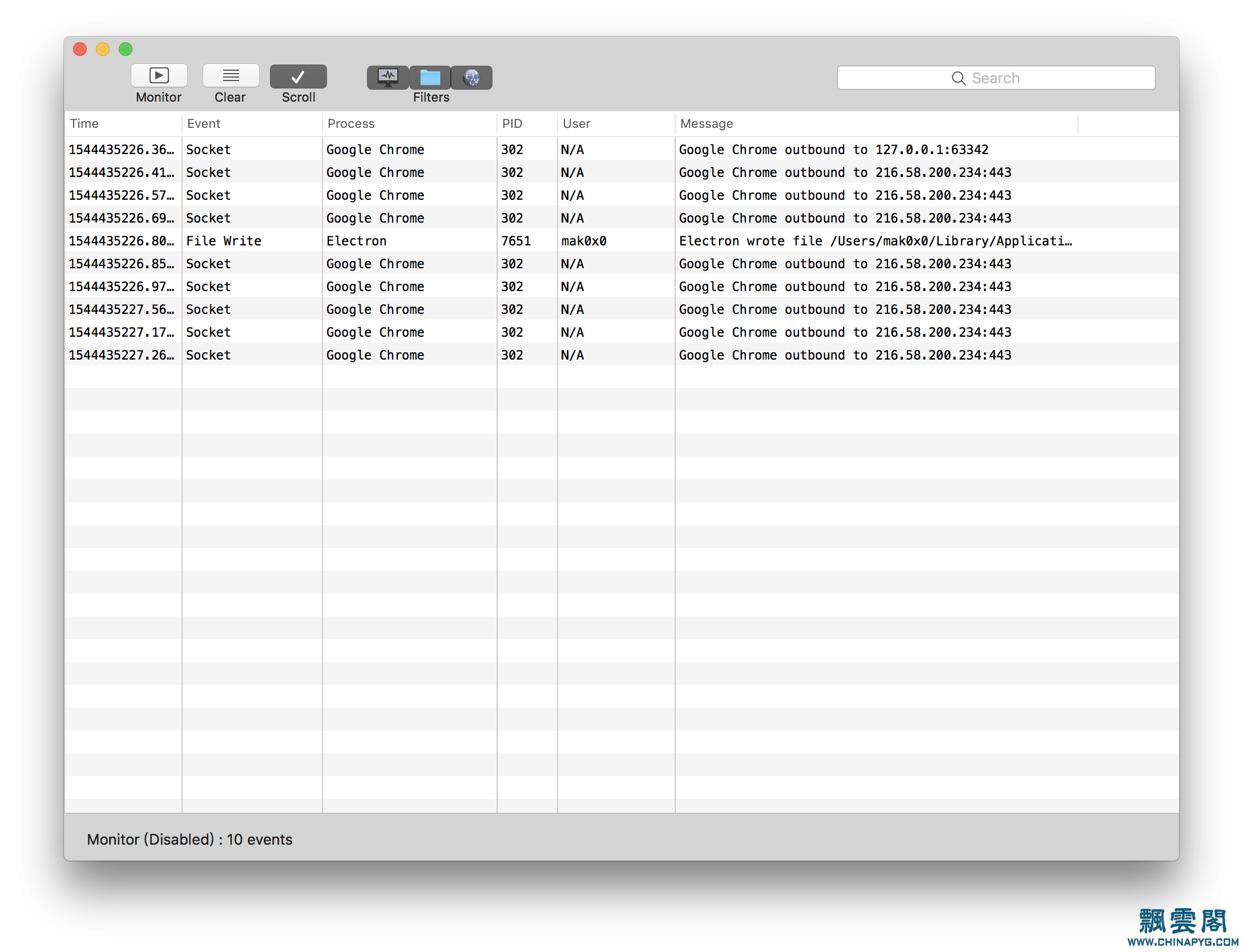Sort by the Time column header

click(123, 123)
